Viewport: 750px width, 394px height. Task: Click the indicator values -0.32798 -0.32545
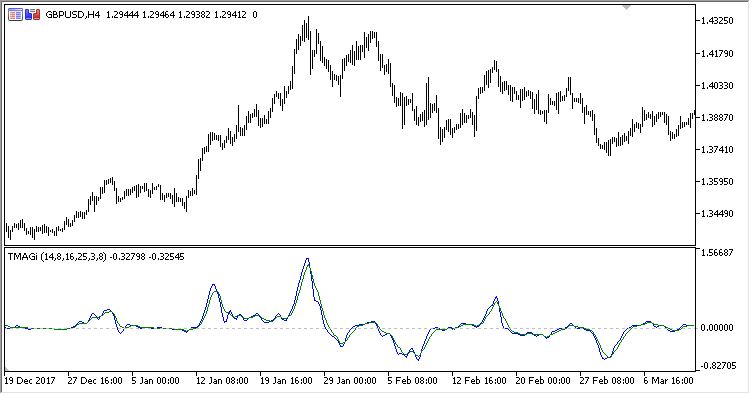coord(147,257)
